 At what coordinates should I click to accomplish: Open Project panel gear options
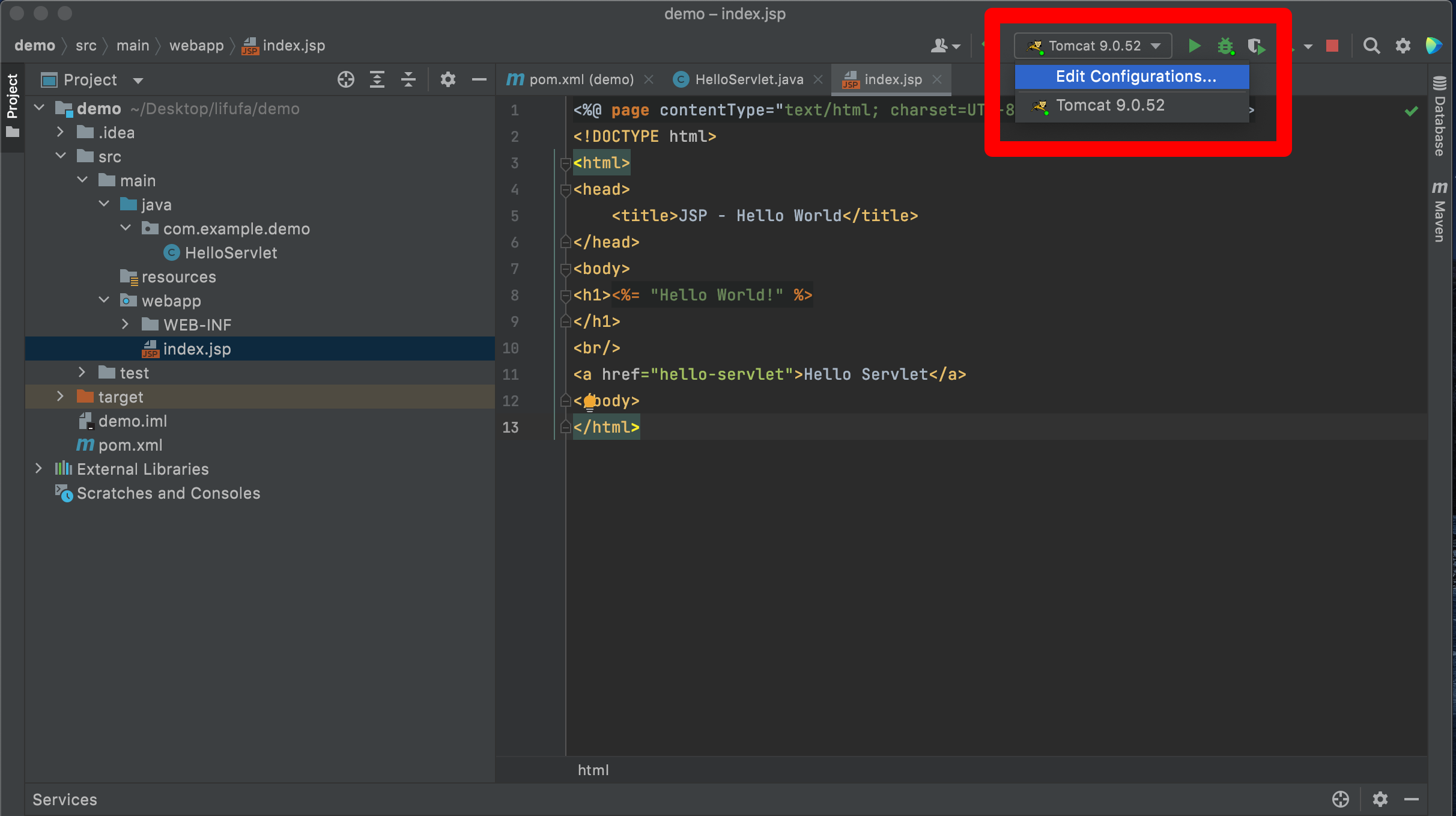click(x=447, y=79)
